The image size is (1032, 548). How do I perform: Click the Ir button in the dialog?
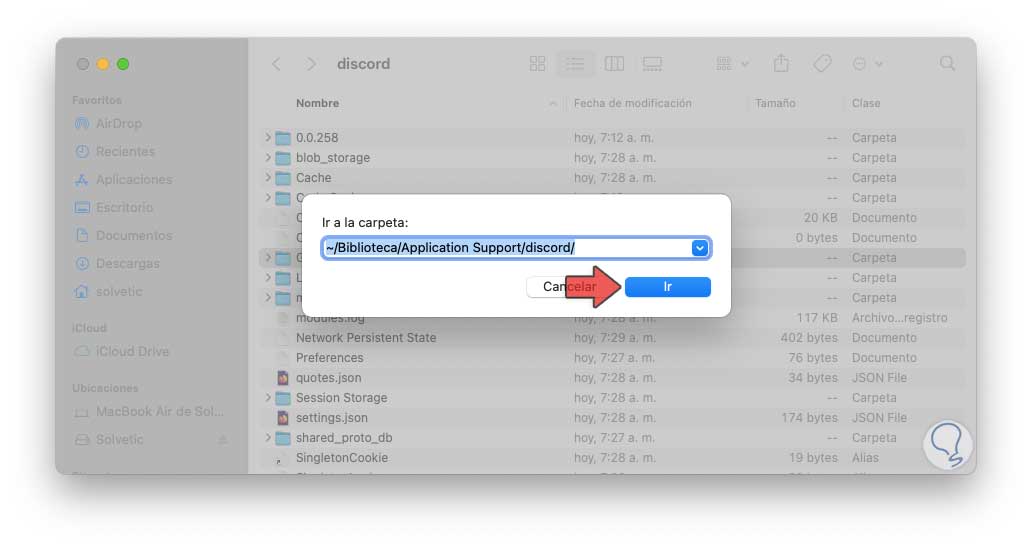pyautogui.click(x=667, y=287)
